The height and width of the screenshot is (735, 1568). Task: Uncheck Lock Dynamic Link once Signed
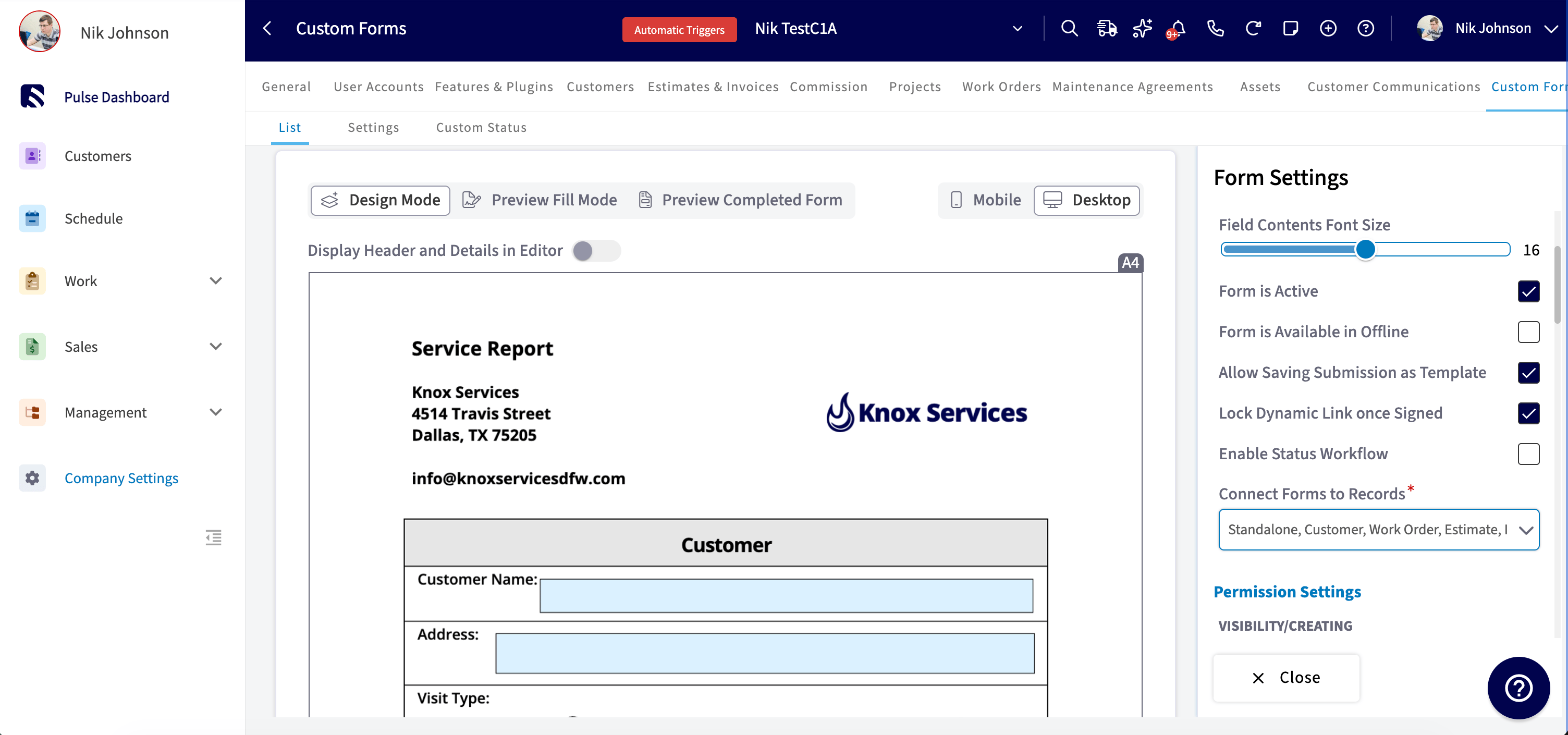[1528, 414]
